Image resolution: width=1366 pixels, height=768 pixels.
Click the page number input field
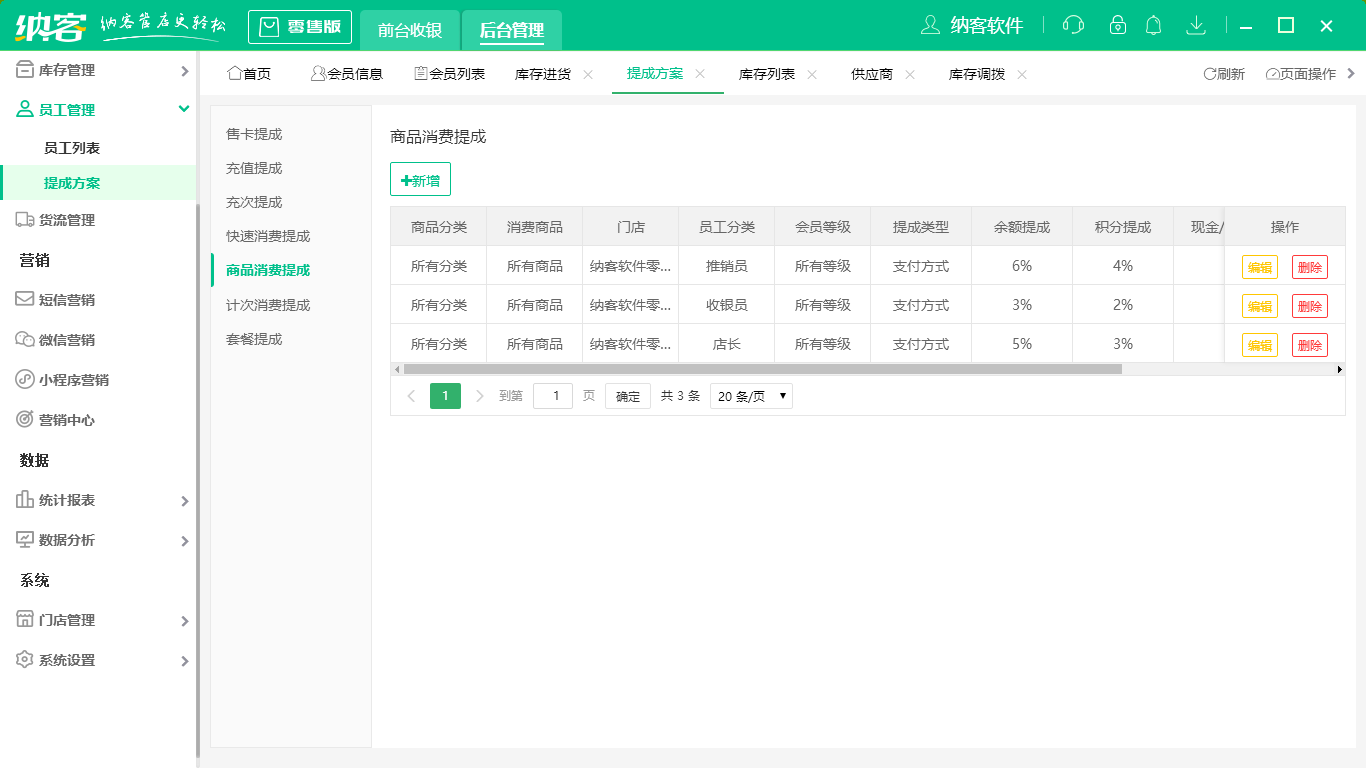click(x=552, y=395)
